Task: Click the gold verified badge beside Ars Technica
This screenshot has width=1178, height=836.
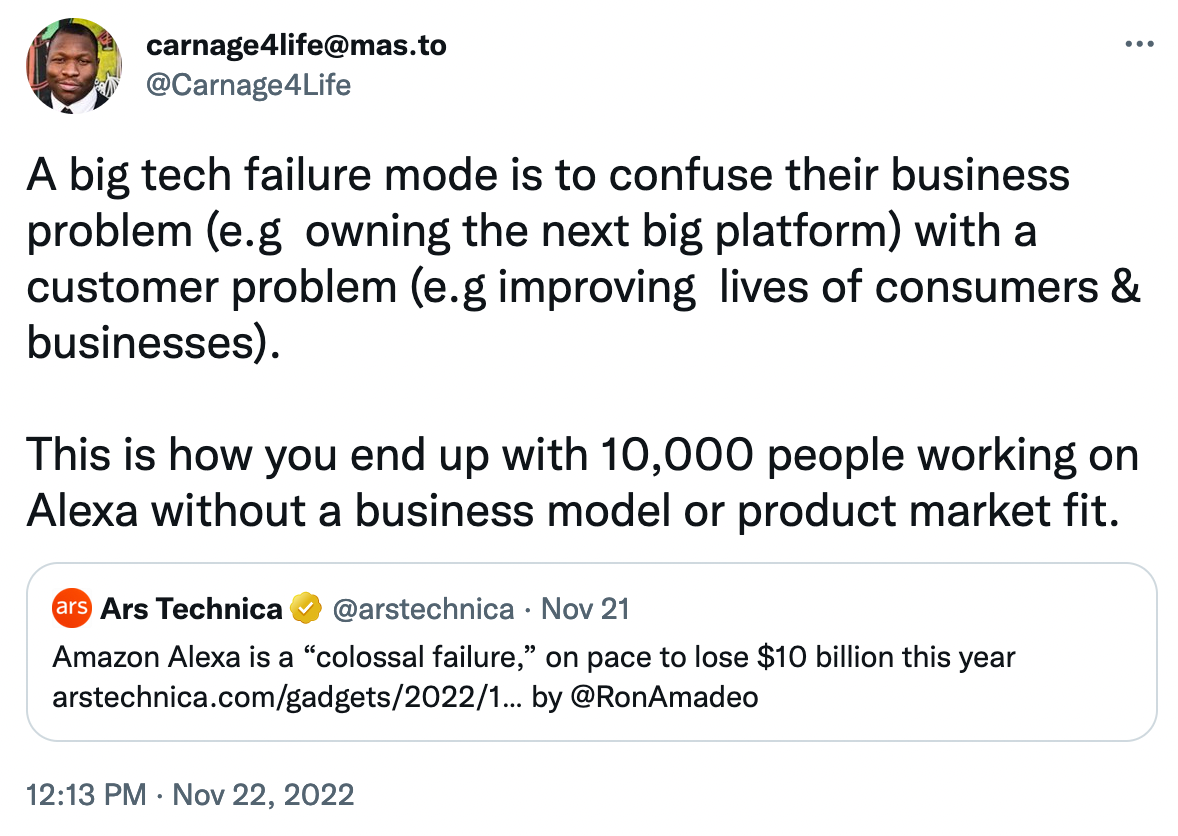Action: click(x=305, y=608)
